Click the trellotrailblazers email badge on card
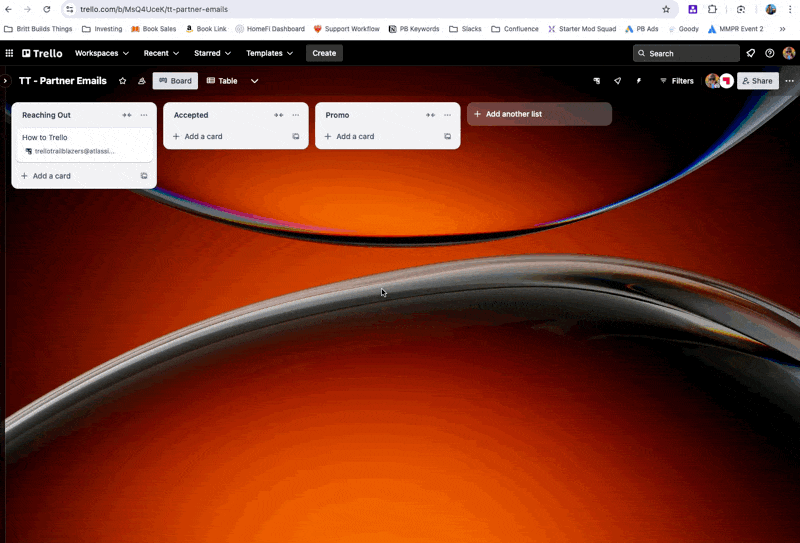 pyautogui.click(x=70, y=151)
